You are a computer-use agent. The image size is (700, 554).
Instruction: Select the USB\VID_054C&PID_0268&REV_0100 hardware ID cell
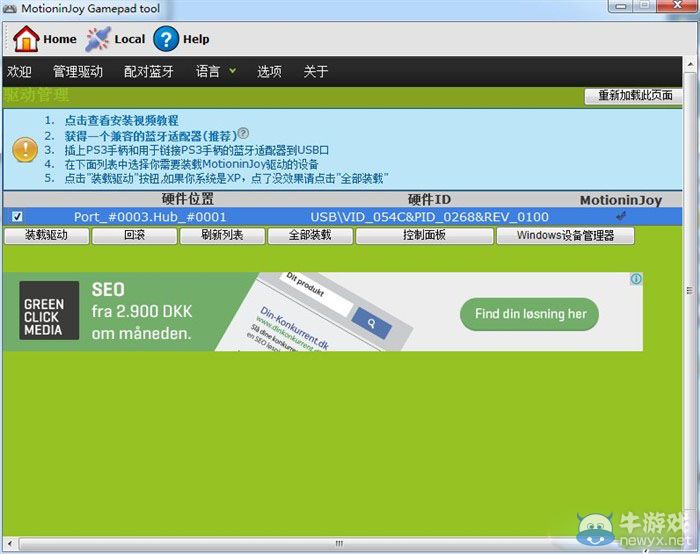(429, 217)
